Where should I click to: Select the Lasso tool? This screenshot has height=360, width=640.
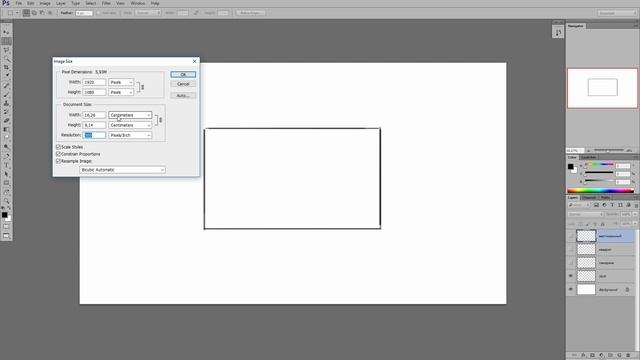coord(6,50)
